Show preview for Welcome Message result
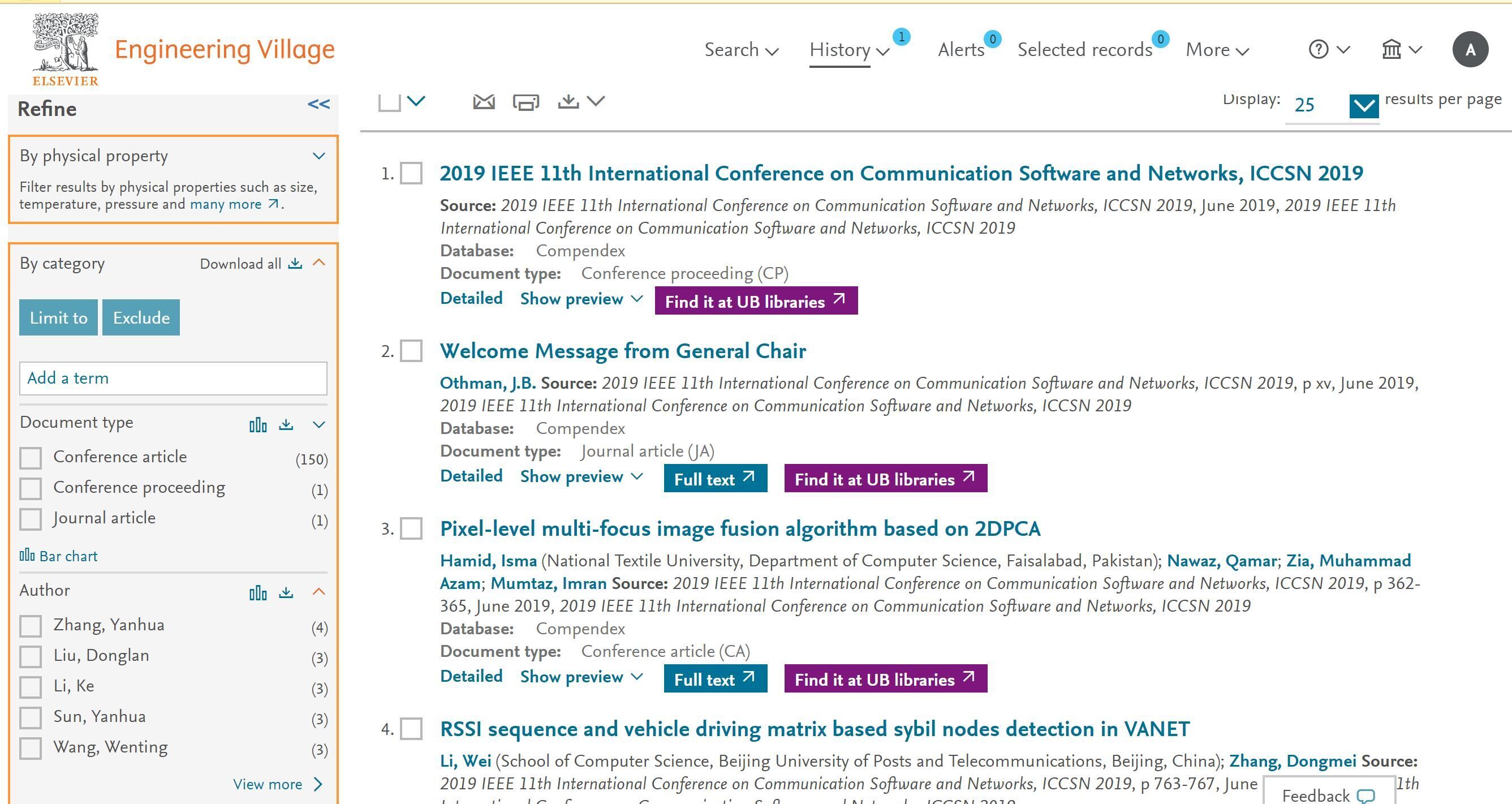This screenshot has width=1512, height=804. point(581,476)
